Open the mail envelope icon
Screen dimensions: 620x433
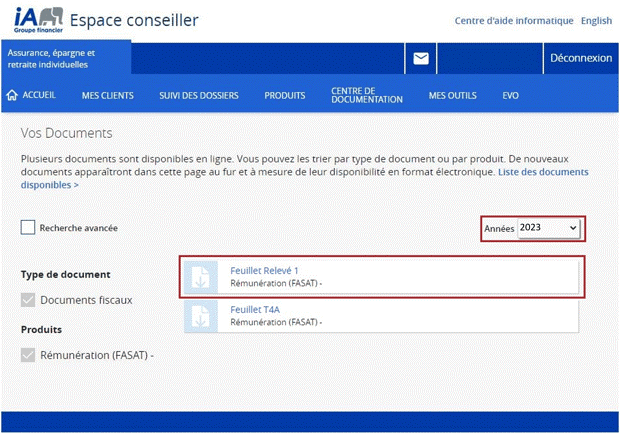click(421, 59)
